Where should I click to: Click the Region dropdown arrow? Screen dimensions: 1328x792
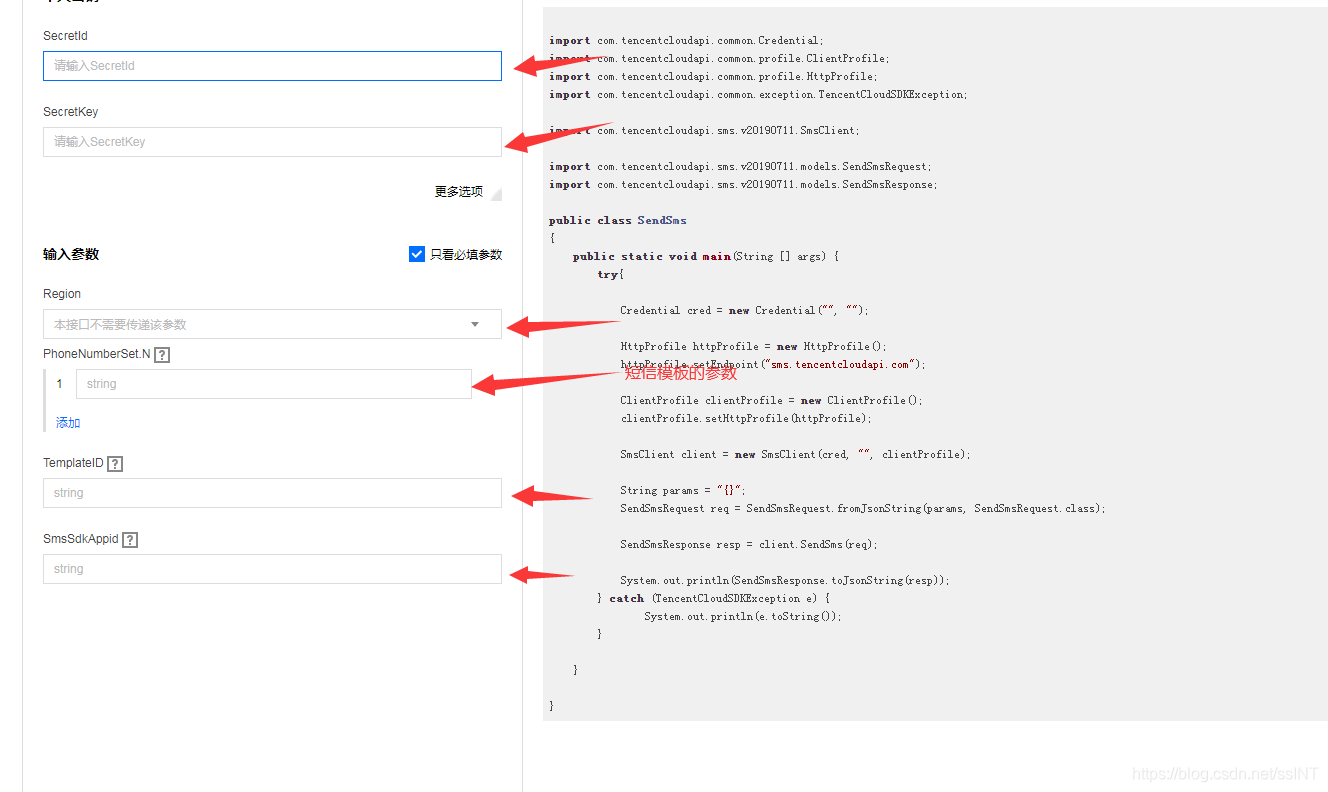point(475,324)
